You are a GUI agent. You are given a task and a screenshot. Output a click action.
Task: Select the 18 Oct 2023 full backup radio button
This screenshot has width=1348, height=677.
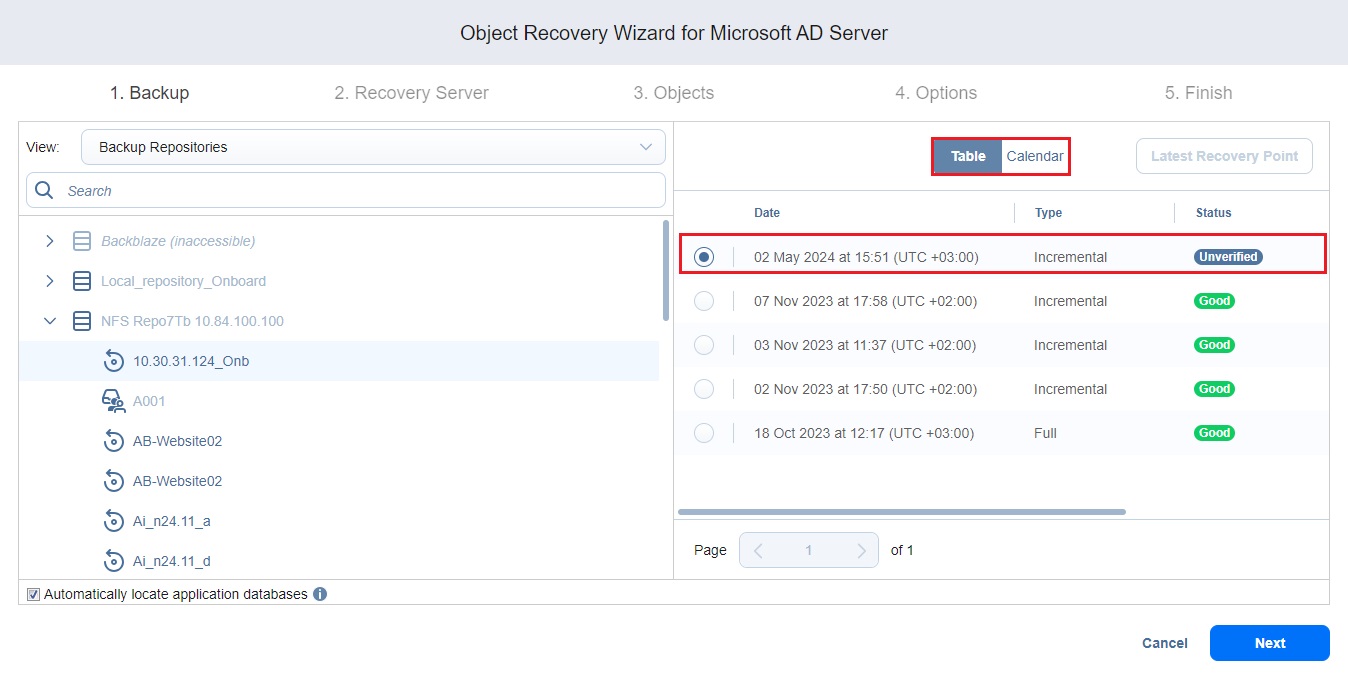point(704,433)
